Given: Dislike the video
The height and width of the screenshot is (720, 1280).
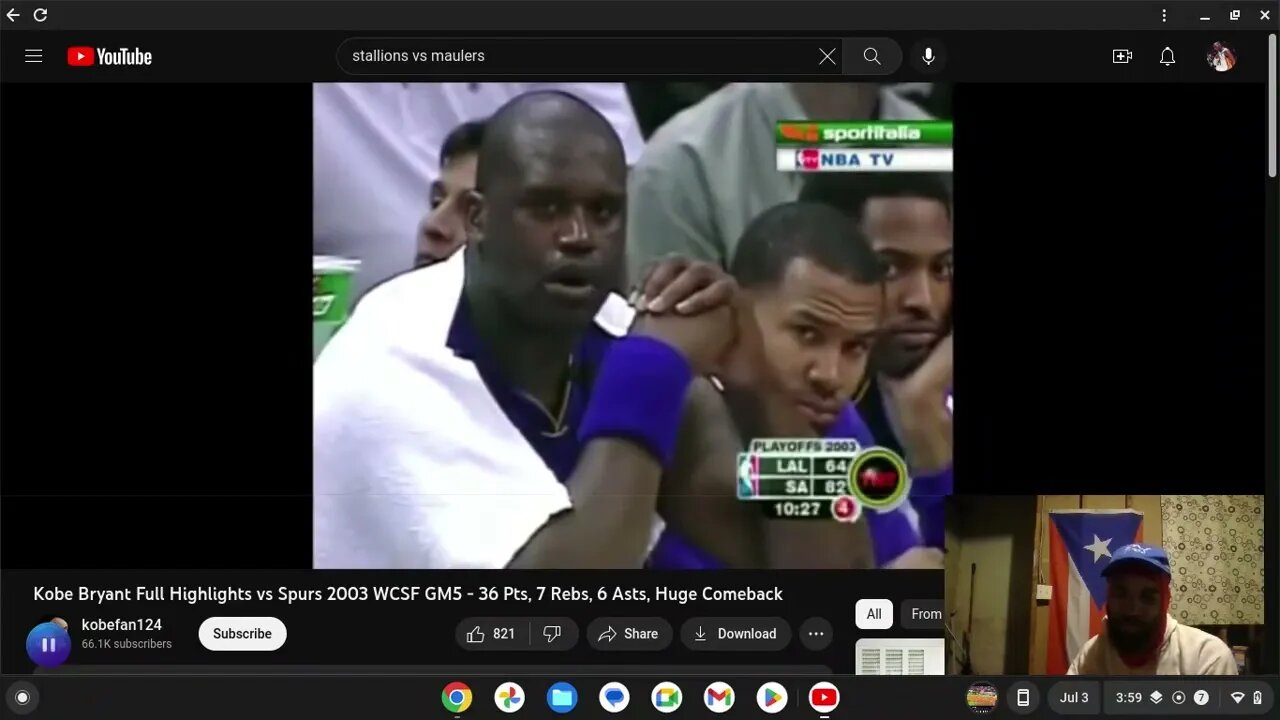Looking at the screenshot, I should click(553, 634).
